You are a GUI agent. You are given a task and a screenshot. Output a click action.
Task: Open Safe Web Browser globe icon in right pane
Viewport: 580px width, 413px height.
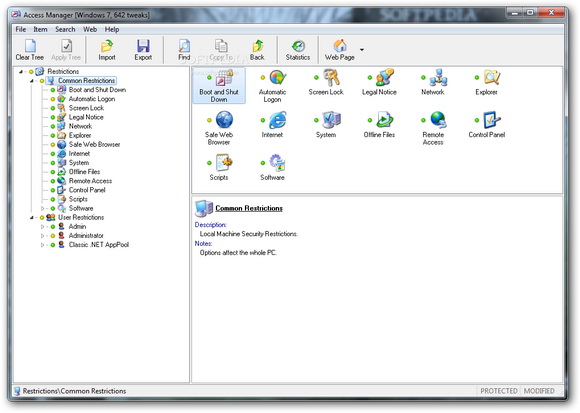[224, 120]
